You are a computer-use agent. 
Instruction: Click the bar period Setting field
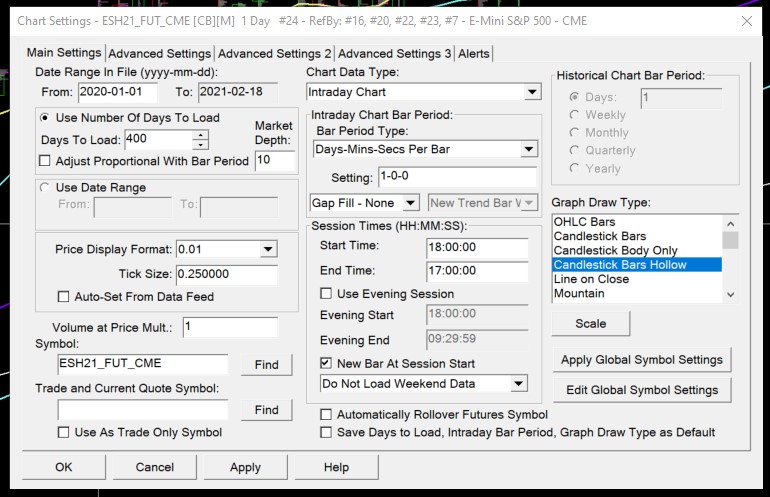[457, 176]
